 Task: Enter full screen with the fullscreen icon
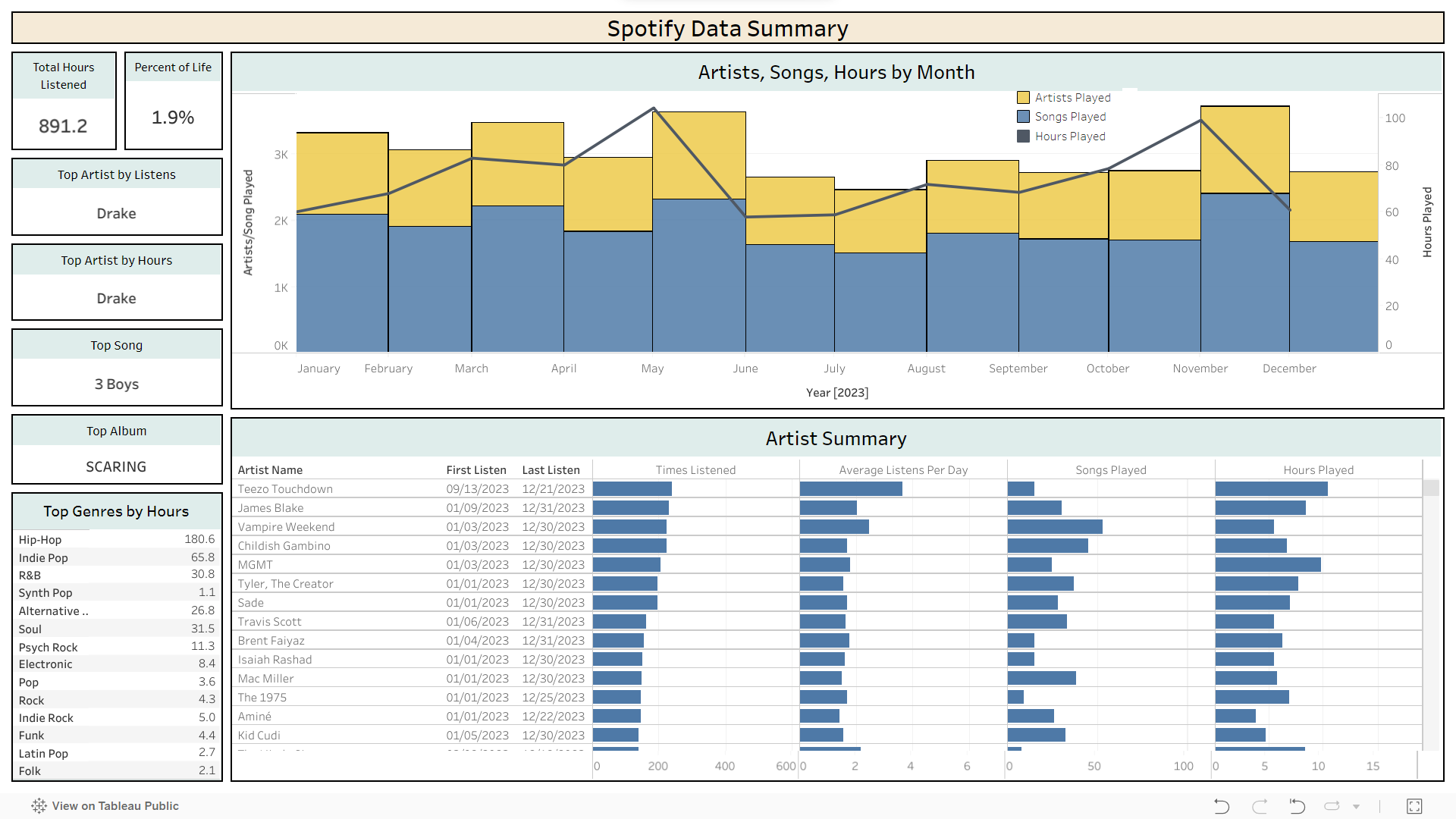click(1414, 806)
